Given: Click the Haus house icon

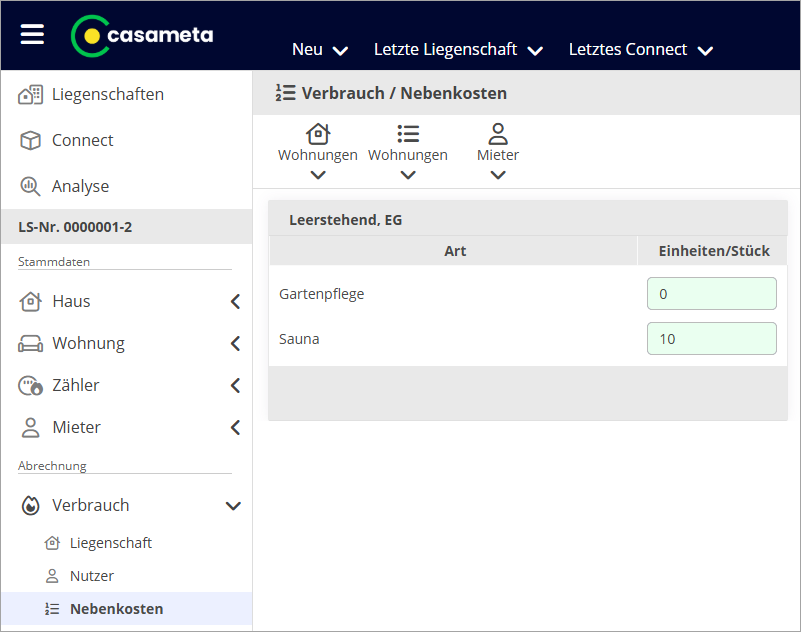Looking at the screenshot, I should coord(30,301).
